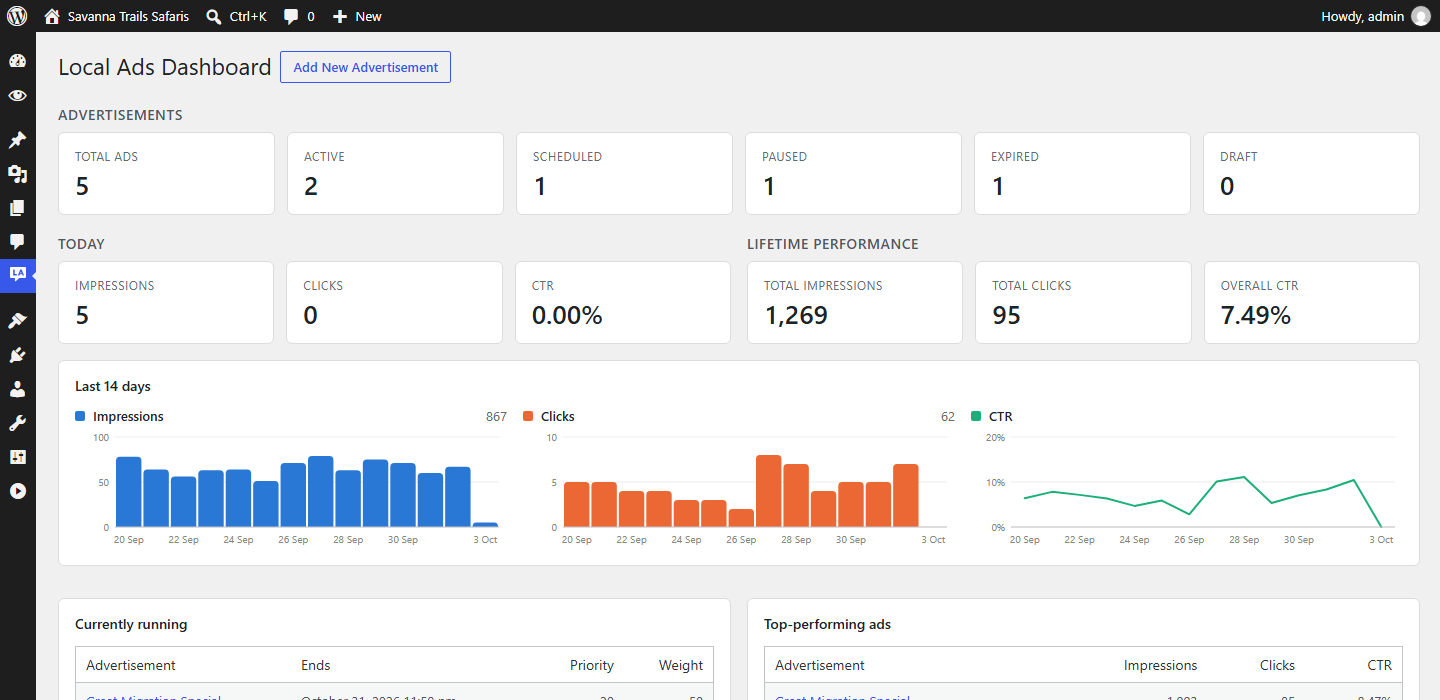Click the search magnifier icon in admin bar
Screen dimensions: 1440x700
(x=214, y=16)
